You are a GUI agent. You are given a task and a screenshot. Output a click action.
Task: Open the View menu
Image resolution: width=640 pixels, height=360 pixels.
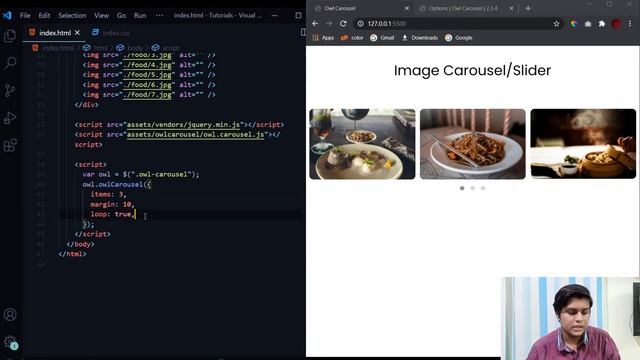[x=101, y=16]
